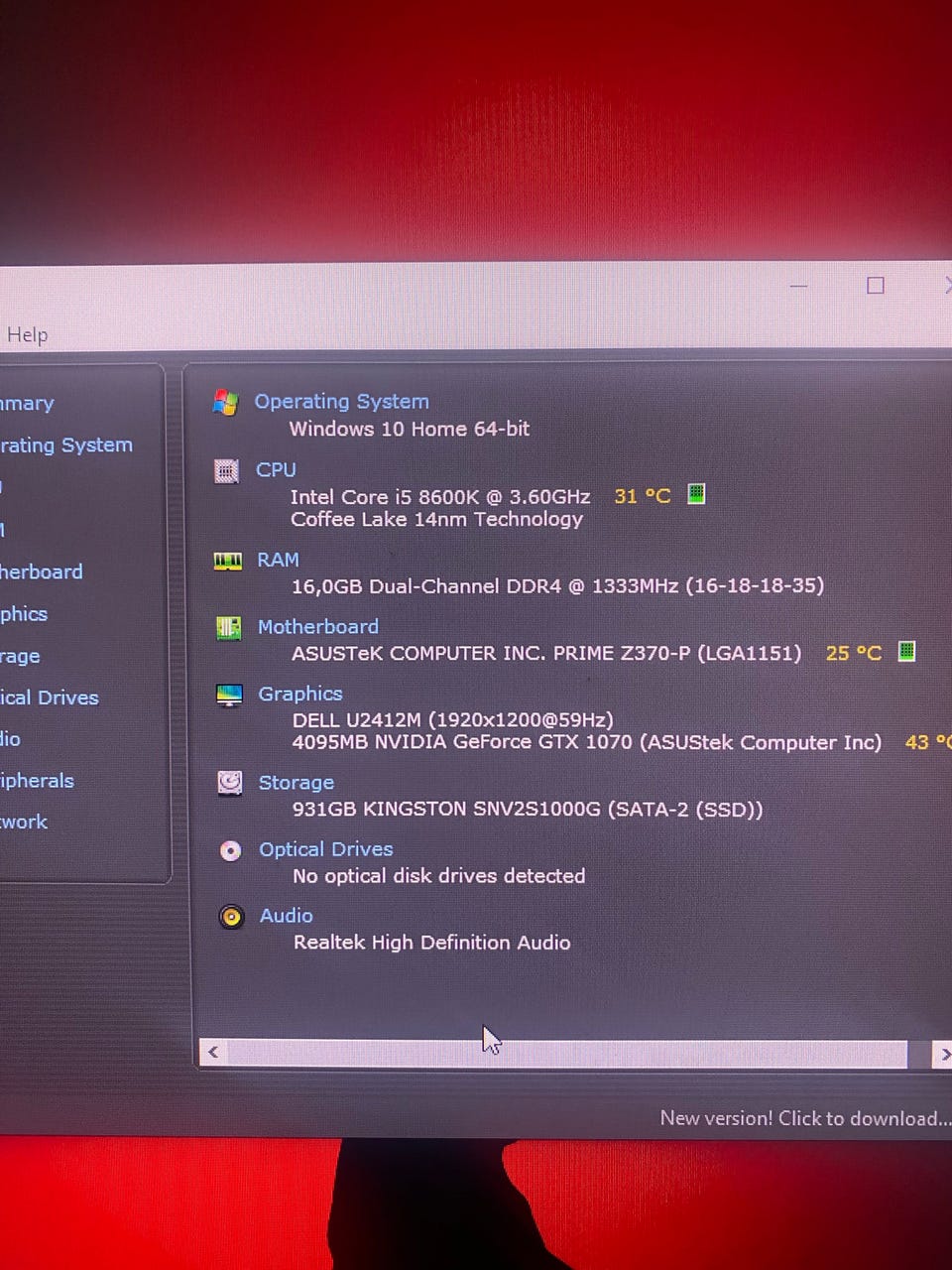The image size is (952, 1270).
Task: Open the Audio section heading
Action: click(286, 915)
